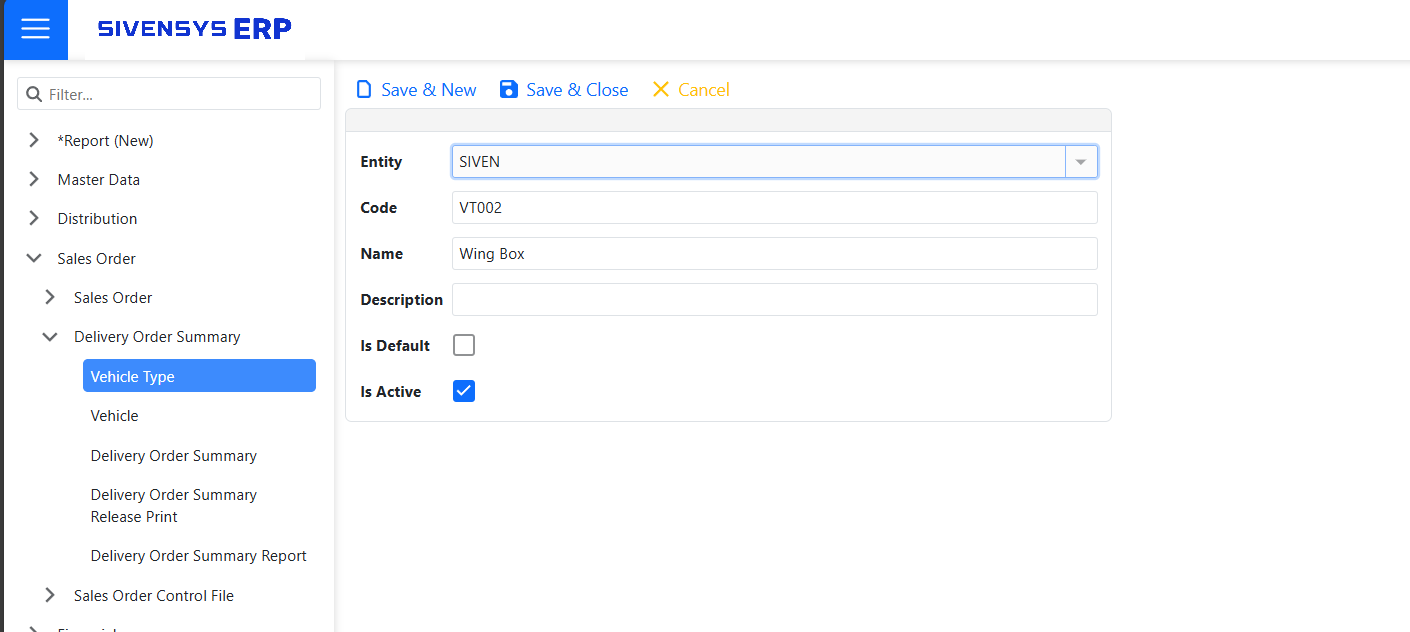Viewport: 1410px width, 632px height.
Task: Click the Is Active label
Action: pos(390,392)
